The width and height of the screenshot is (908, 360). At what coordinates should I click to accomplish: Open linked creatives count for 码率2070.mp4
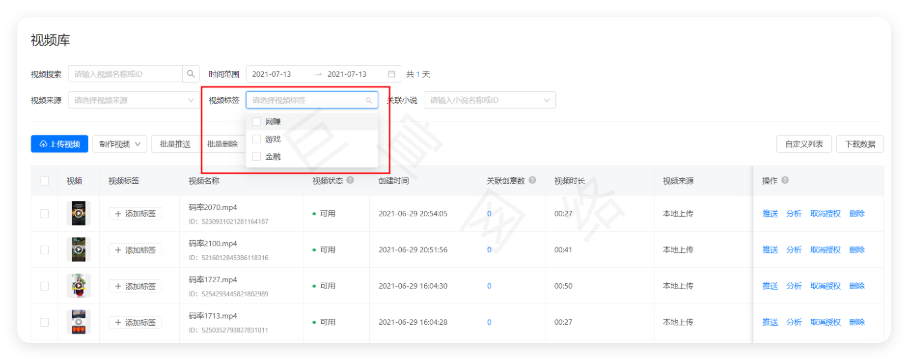[x=489, y=214]
